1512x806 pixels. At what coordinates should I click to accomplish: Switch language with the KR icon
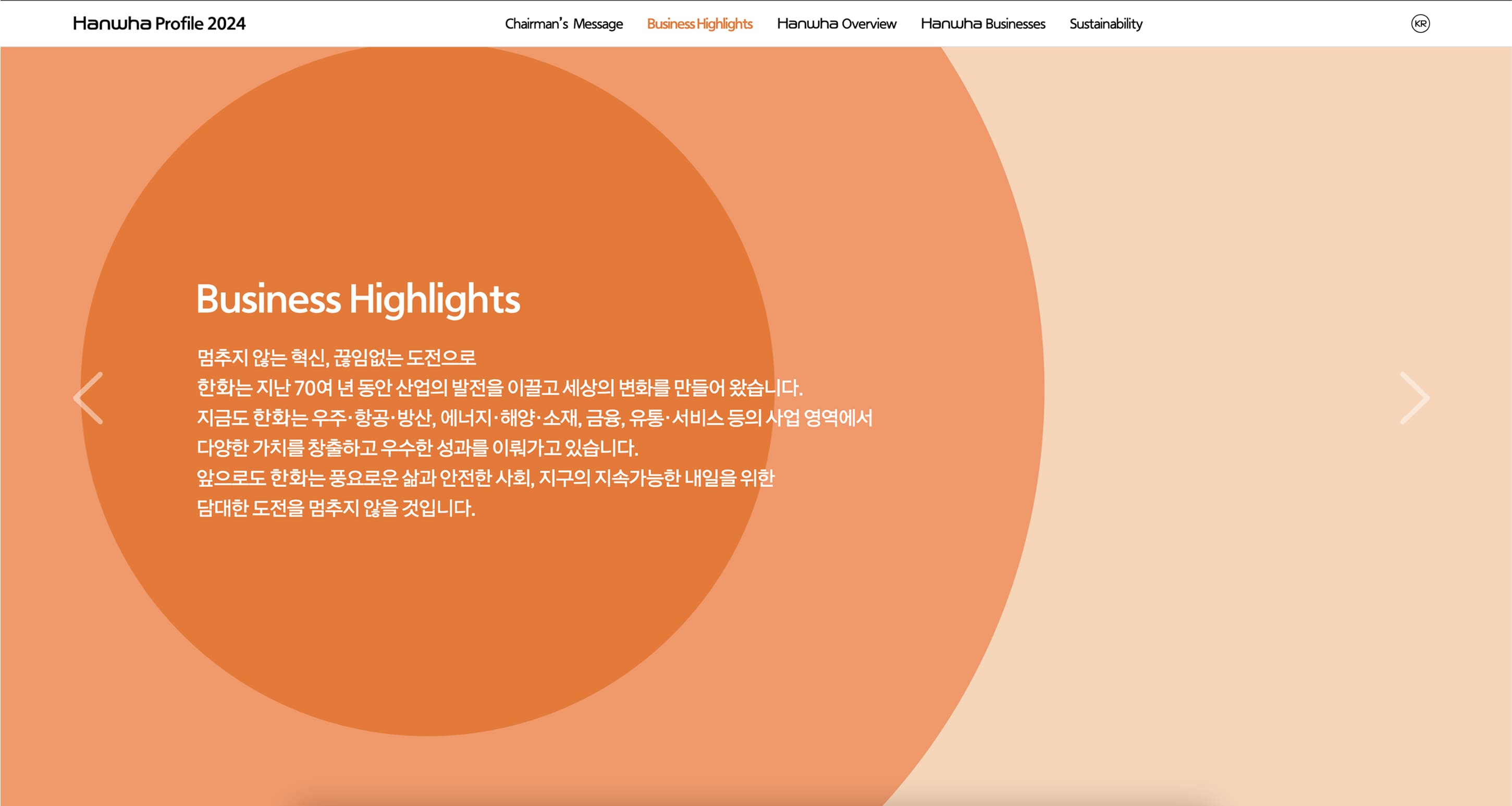tap(1420, 23)
